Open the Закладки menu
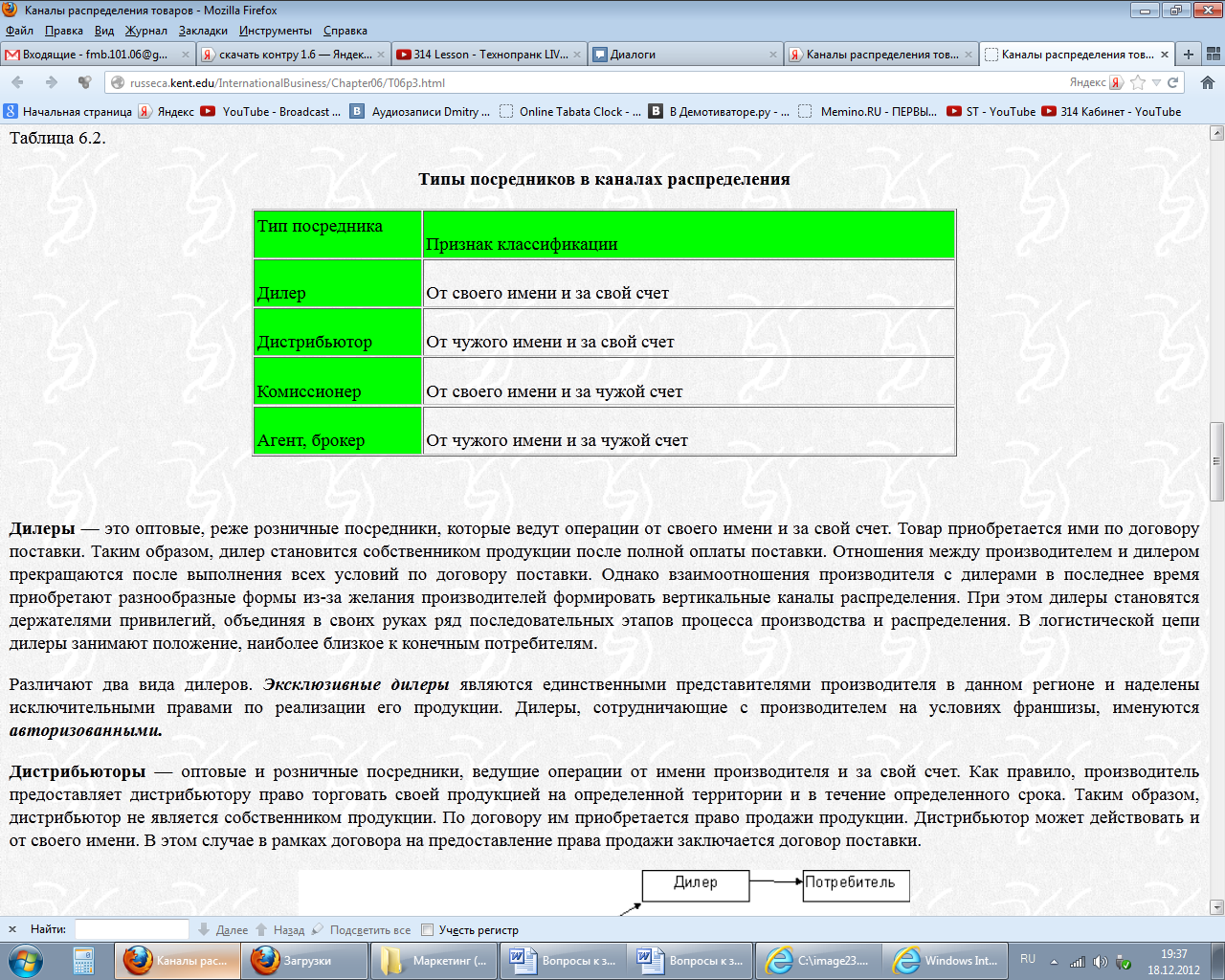Viewport: 1225px width, 980px height. pyautogui.click(x=203, y=31)
